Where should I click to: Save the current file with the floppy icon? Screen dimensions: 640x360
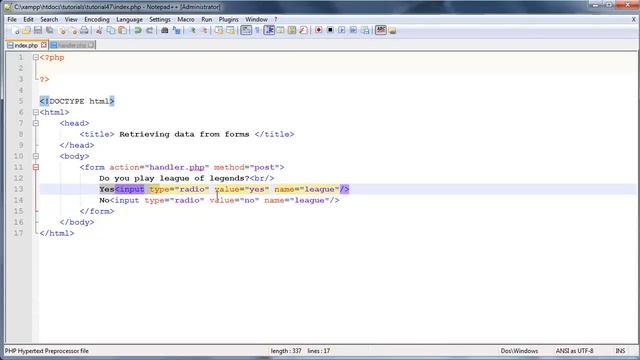[x=38, y=31]
